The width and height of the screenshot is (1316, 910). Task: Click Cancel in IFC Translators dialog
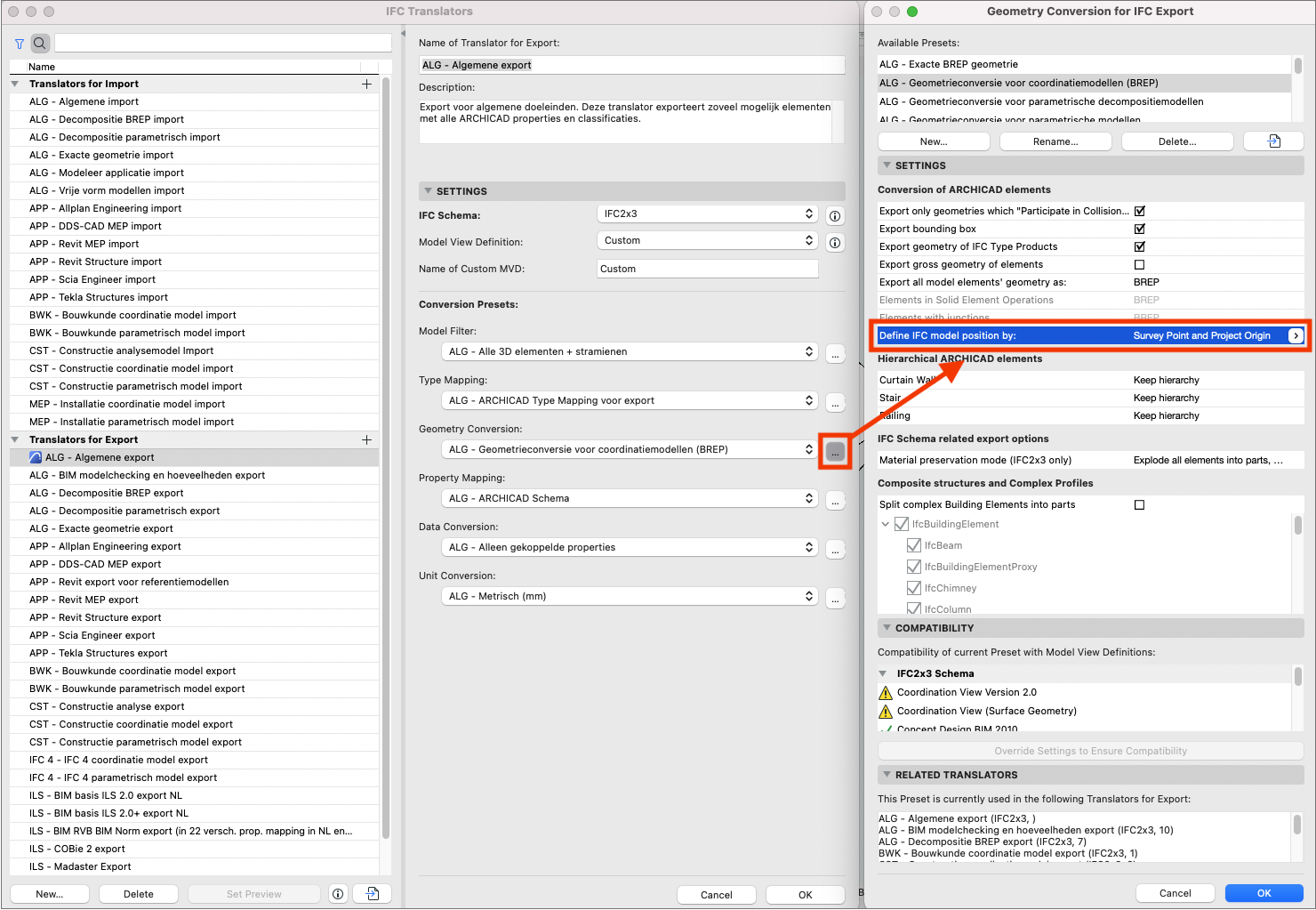click(717, 895)
